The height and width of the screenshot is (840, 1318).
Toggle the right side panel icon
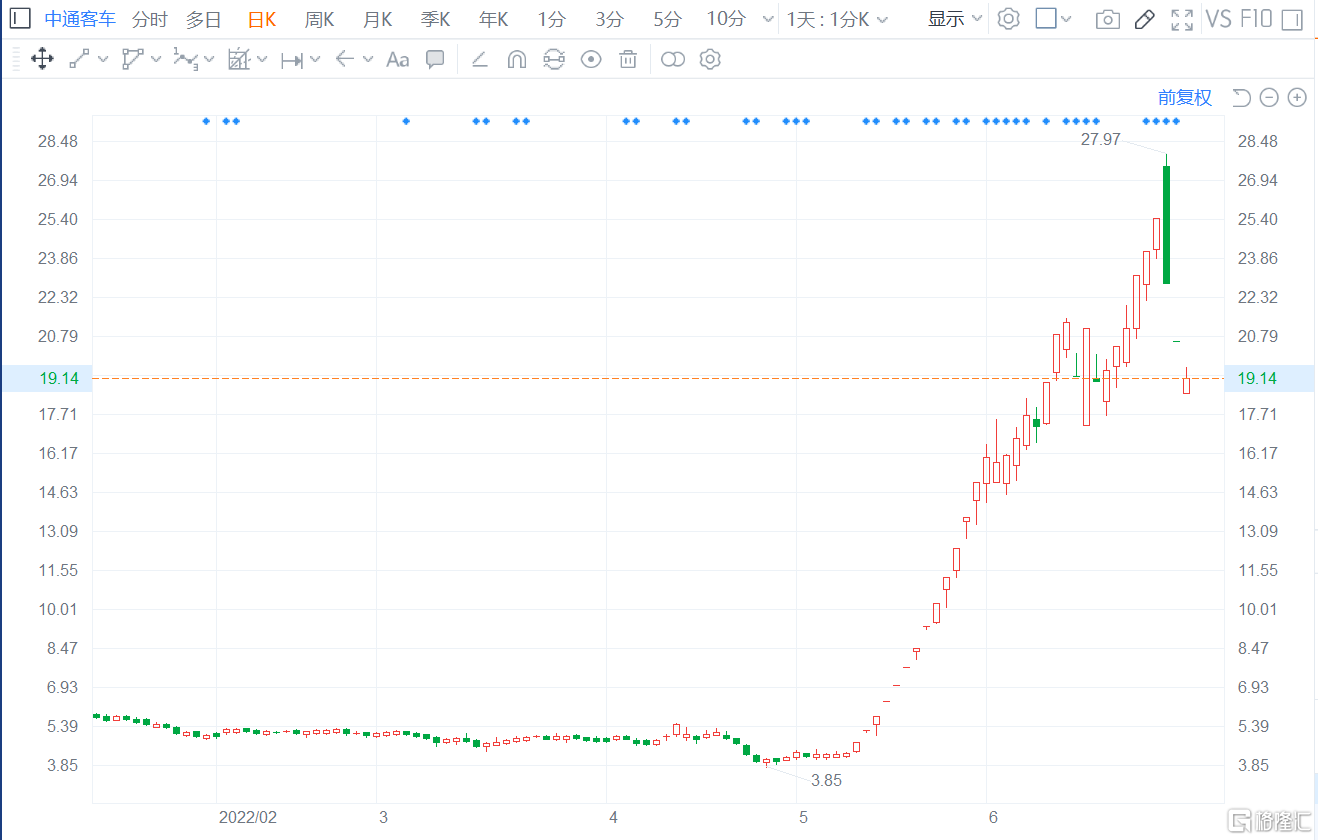[x=1291, y=19]
